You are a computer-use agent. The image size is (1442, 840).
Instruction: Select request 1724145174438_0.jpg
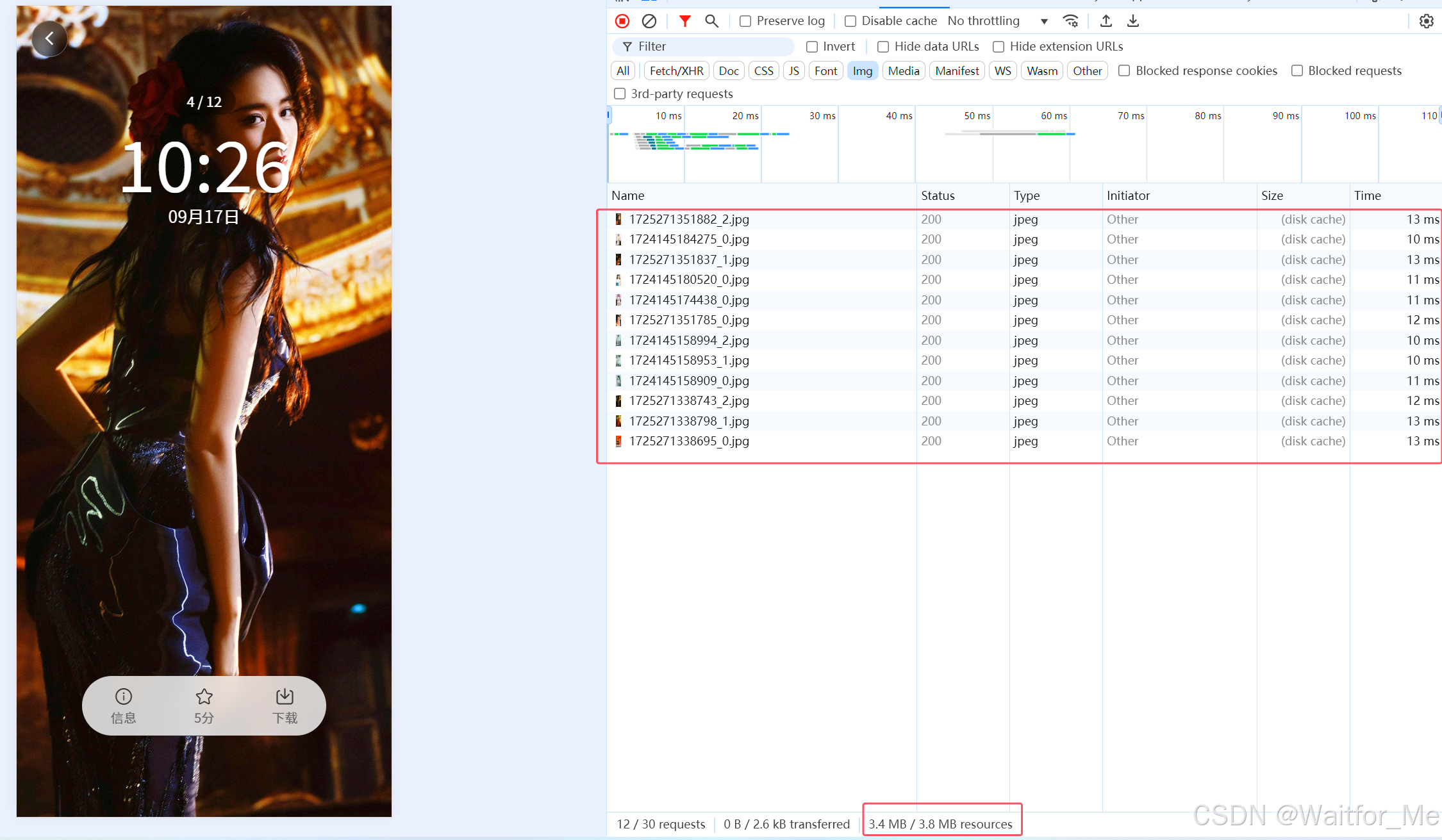(1024, 300)
